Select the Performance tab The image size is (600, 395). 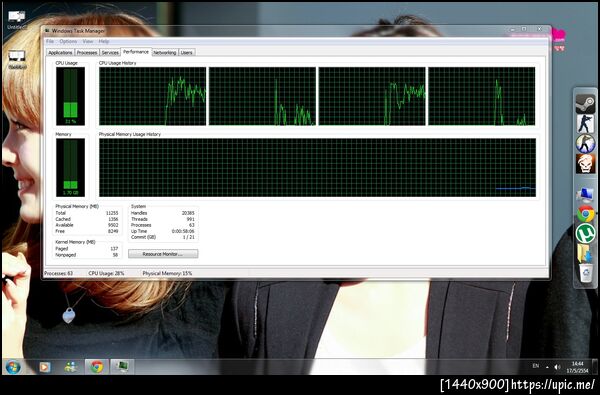[x=136, y=52]
